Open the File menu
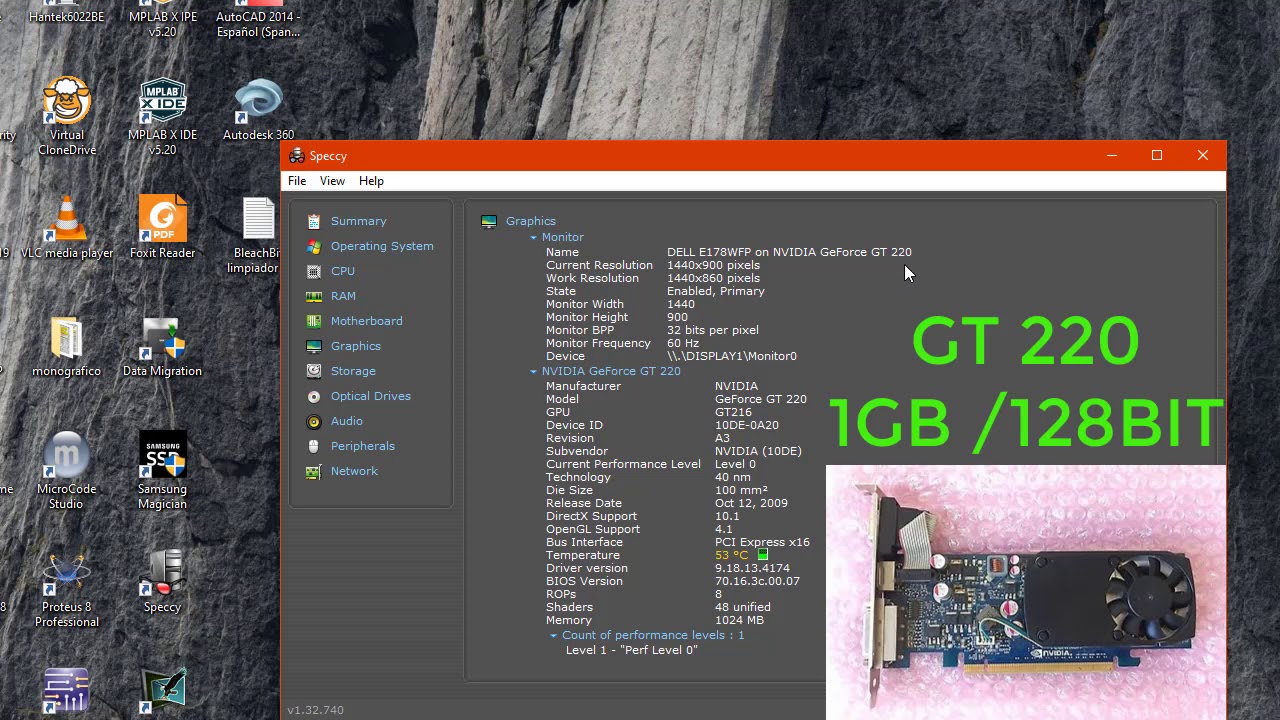Image resolution: width=1280 pixels, height=720 pixels. [297, 181]
